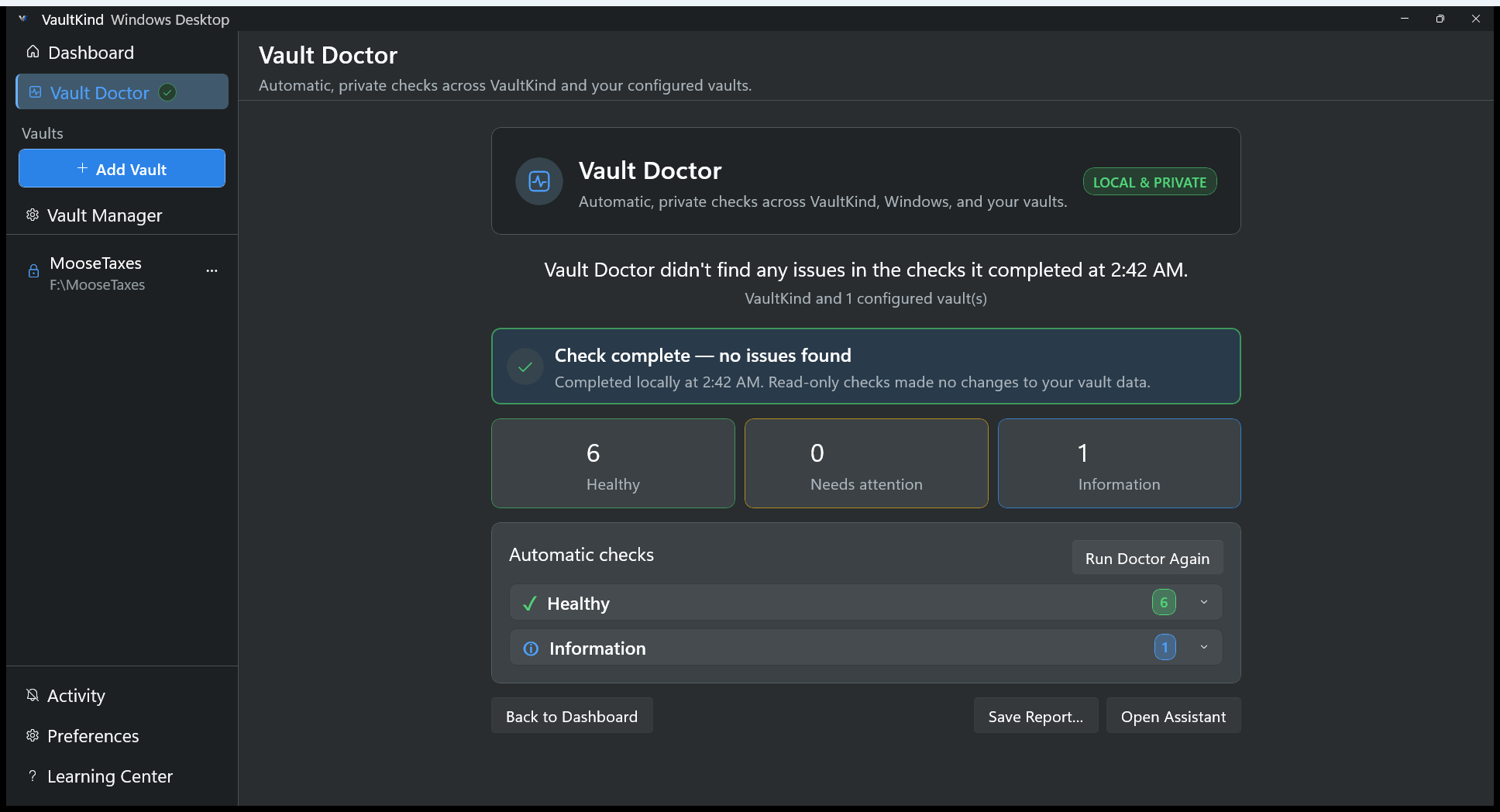This screenshot has width=1500, height=812.
Task: Click the VaultKind app logo in title bar
Action: tap(23, 19)
